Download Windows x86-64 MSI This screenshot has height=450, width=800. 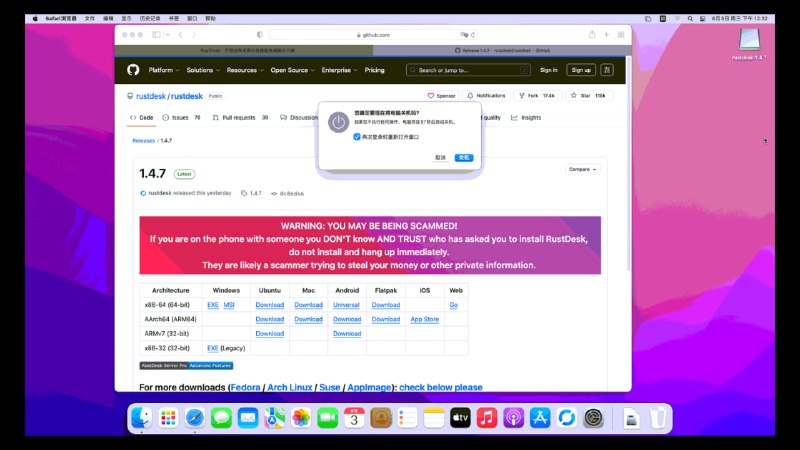pyautogui.click(x=229, y=305)
